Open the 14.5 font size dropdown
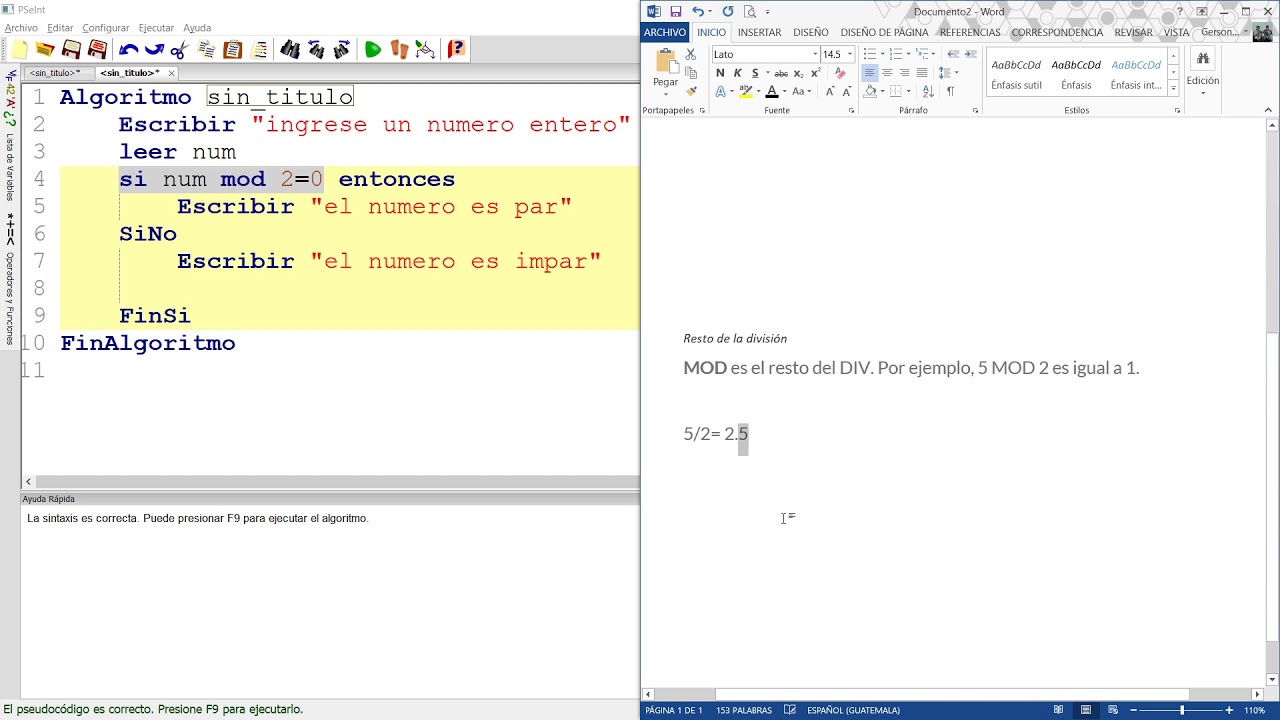Image resolution: width=1280 pixels, height=720 pixels. click(850, 54)
